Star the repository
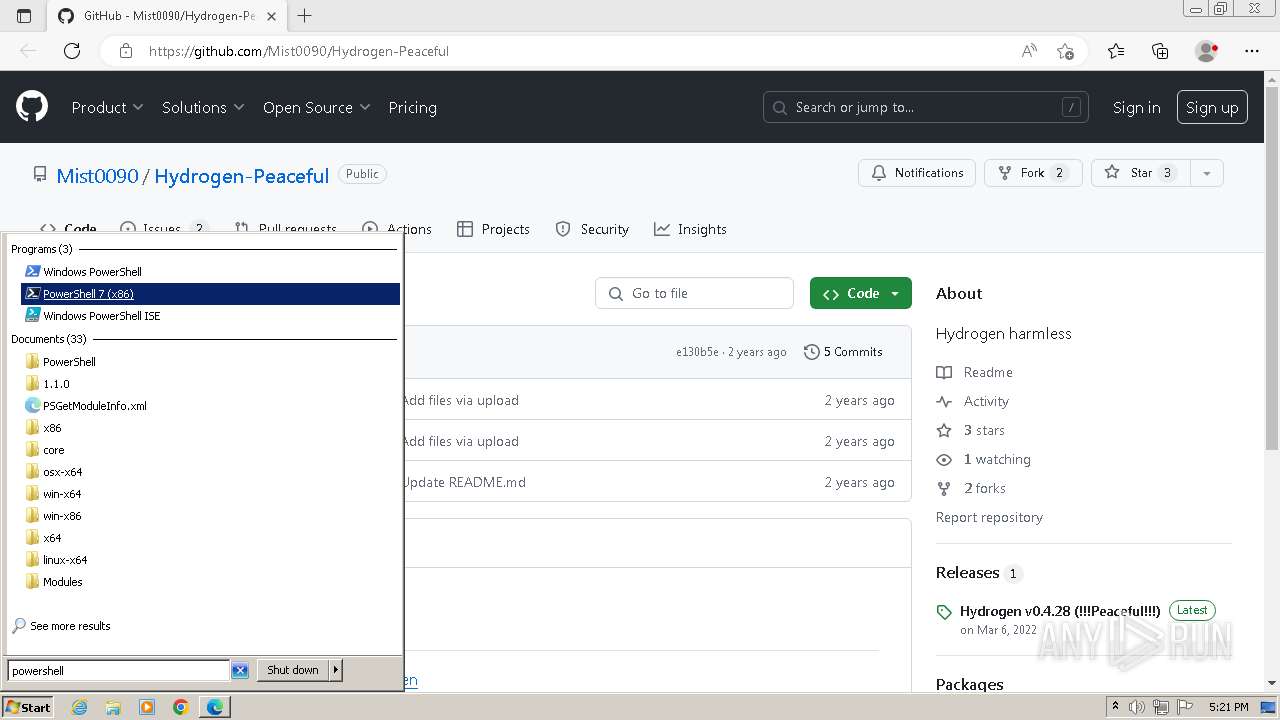Viewport: 1280px width, 720px height. click(1141, 173)
